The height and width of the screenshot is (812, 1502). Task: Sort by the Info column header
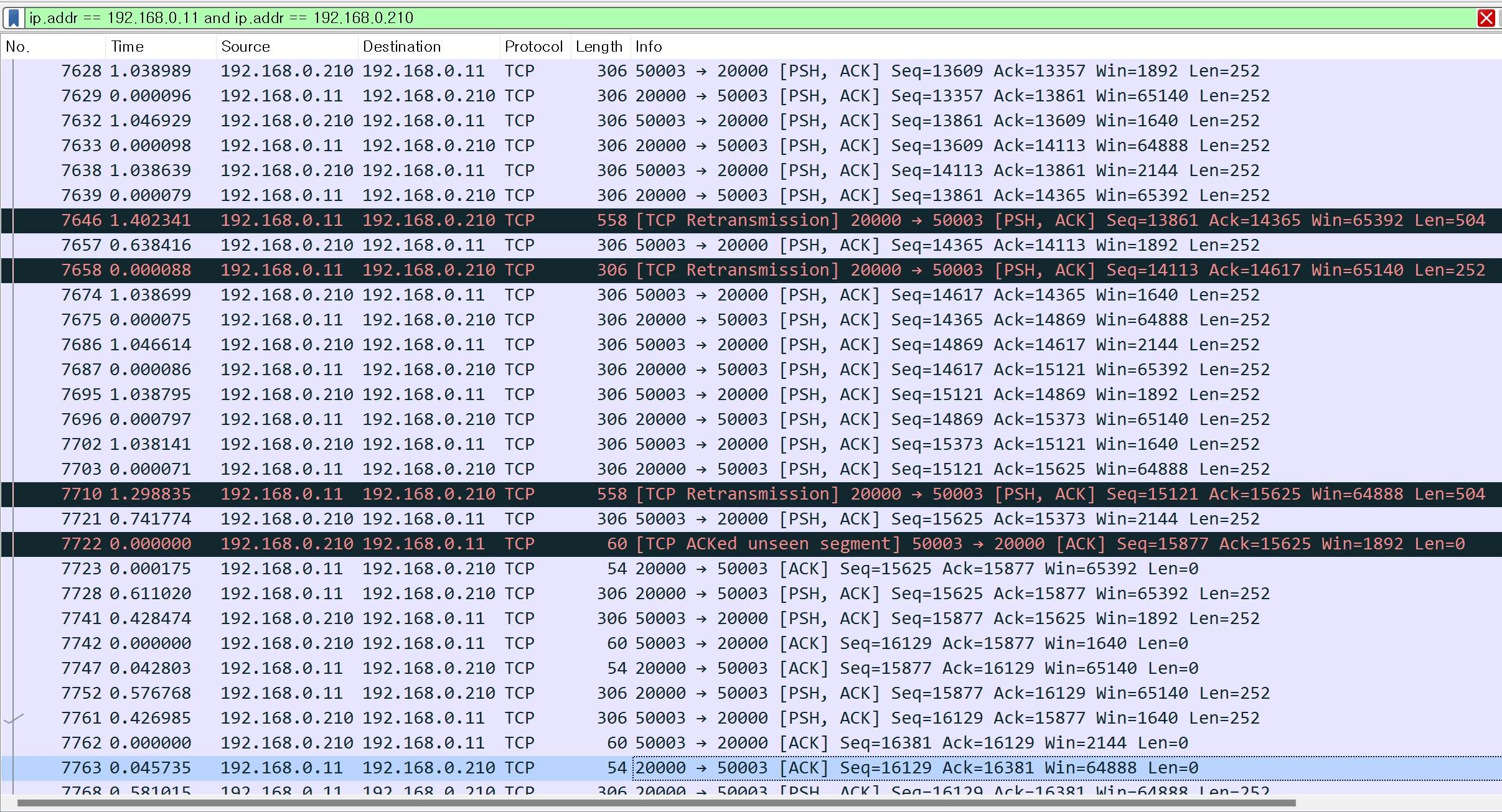(x=1066, y=47)
